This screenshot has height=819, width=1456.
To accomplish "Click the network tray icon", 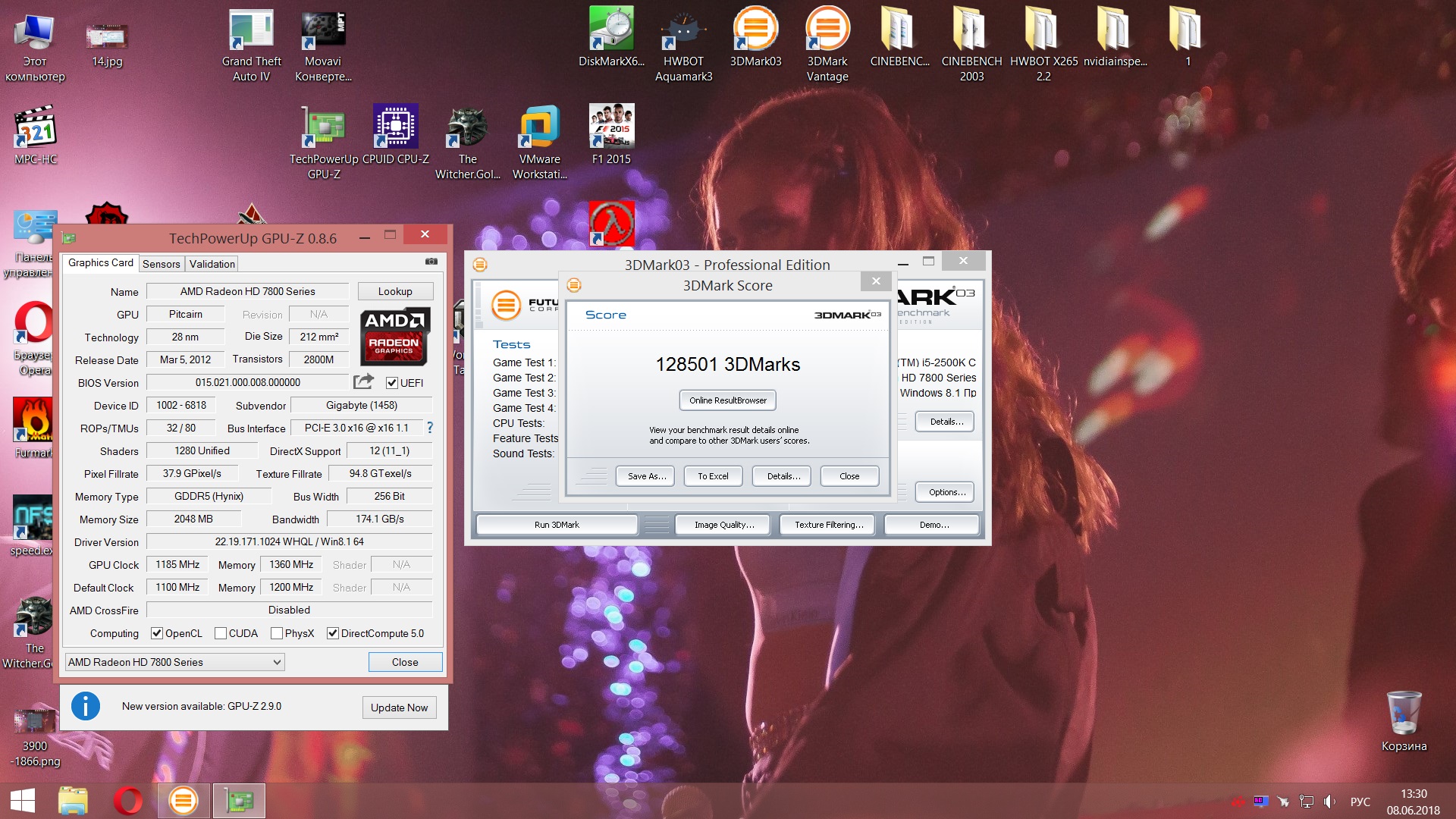I will 1307,802.
